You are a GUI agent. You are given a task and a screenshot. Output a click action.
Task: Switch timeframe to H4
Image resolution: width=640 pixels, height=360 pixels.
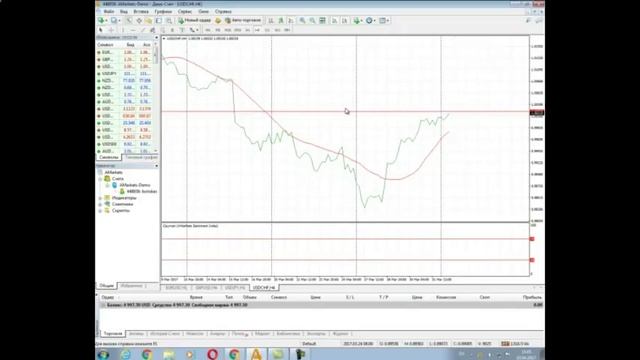(x=257, y=30)
